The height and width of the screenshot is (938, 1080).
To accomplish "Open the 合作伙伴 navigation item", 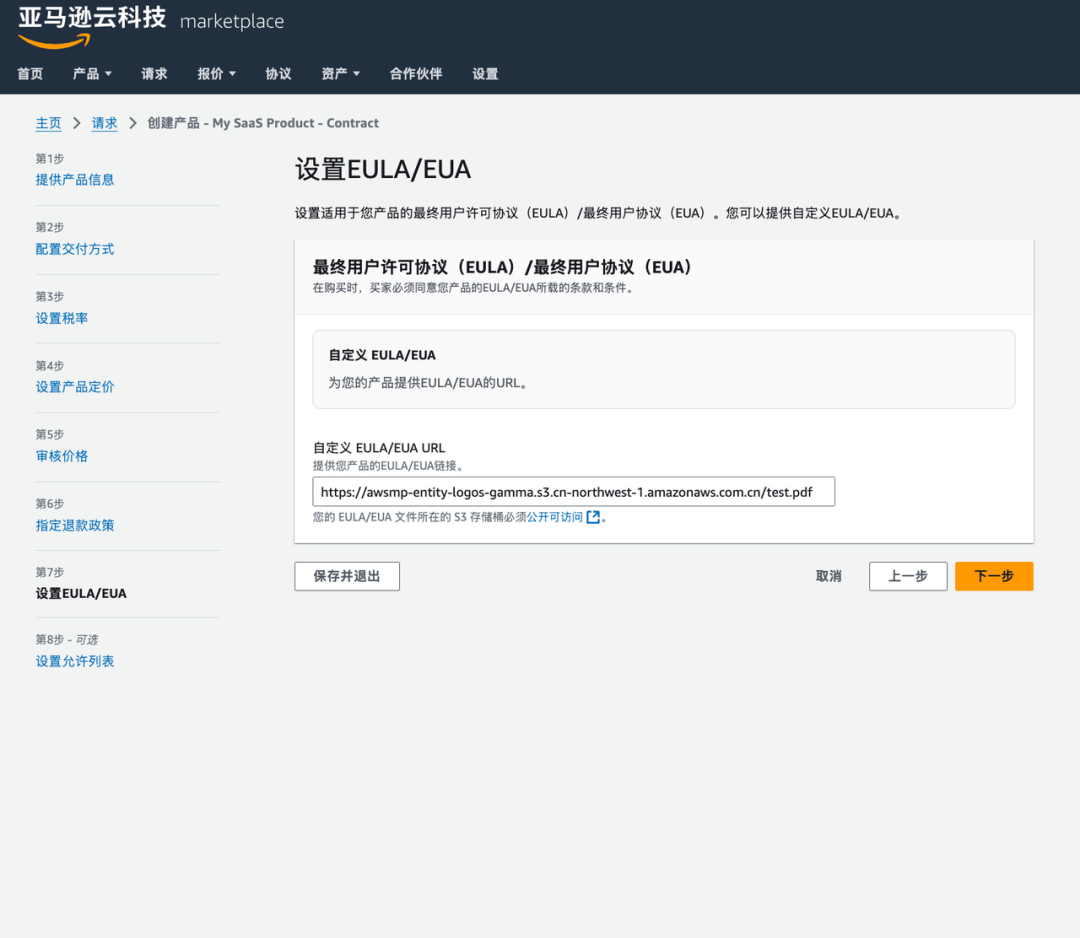I will coord(415,73).
